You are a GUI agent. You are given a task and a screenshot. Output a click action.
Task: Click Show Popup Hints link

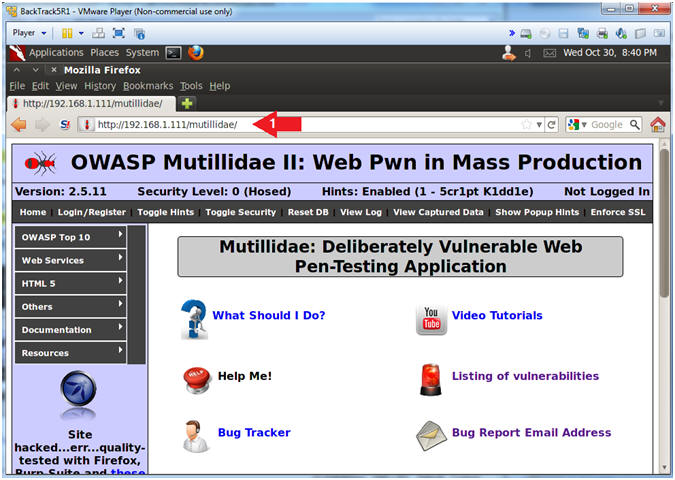click(x=537, y=212)
